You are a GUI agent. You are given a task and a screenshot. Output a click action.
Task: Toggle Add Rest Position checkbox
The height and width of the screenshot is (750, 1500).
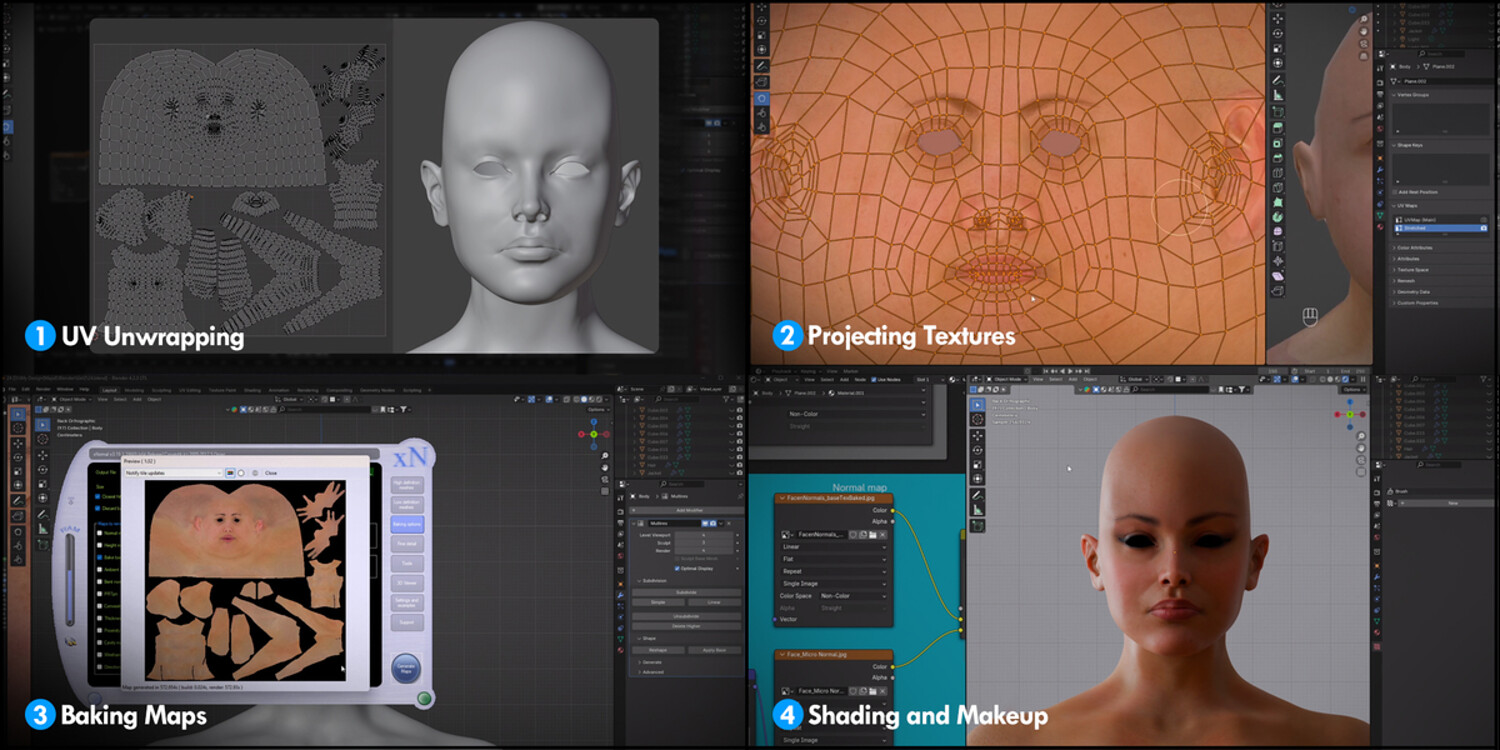(1394, 191)
